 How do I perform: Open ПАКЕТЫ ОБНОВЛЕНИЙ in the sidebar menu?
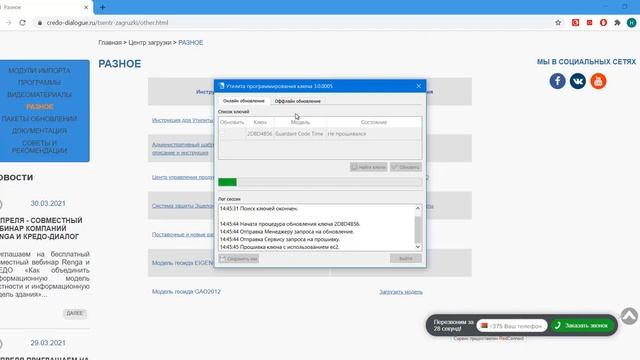click(x=39, y=119)
